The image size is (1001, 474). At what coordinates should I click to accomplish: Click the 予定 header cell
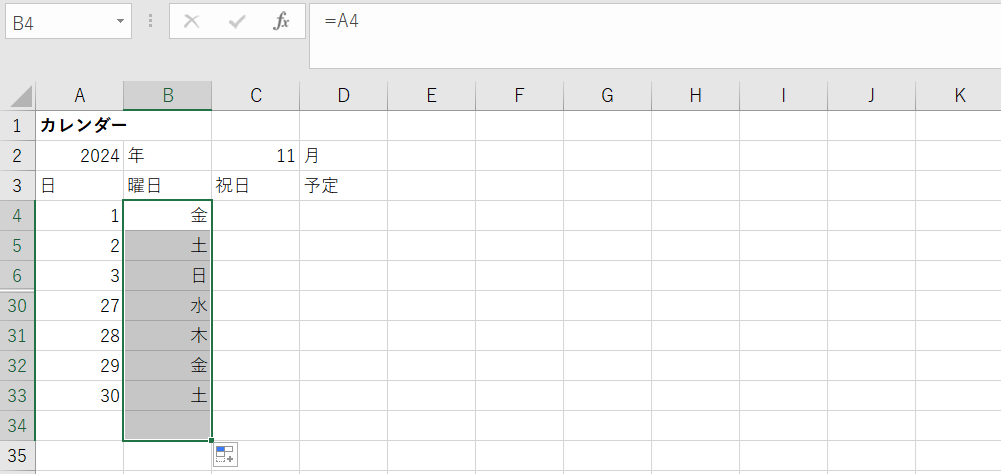point(343,186)
